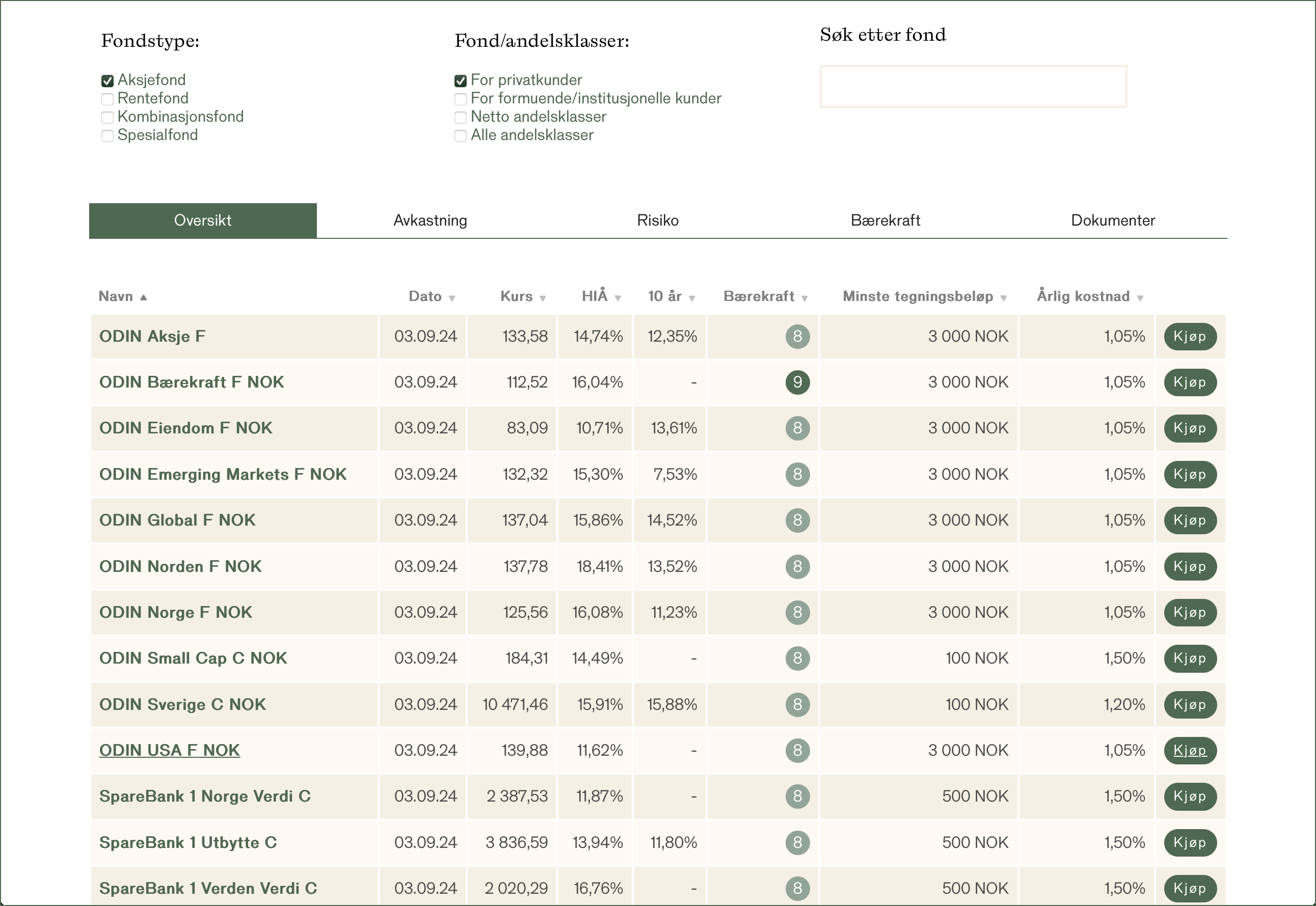Sort table by Dato column arrow
Screen dimensions: 1316x906
452,298
